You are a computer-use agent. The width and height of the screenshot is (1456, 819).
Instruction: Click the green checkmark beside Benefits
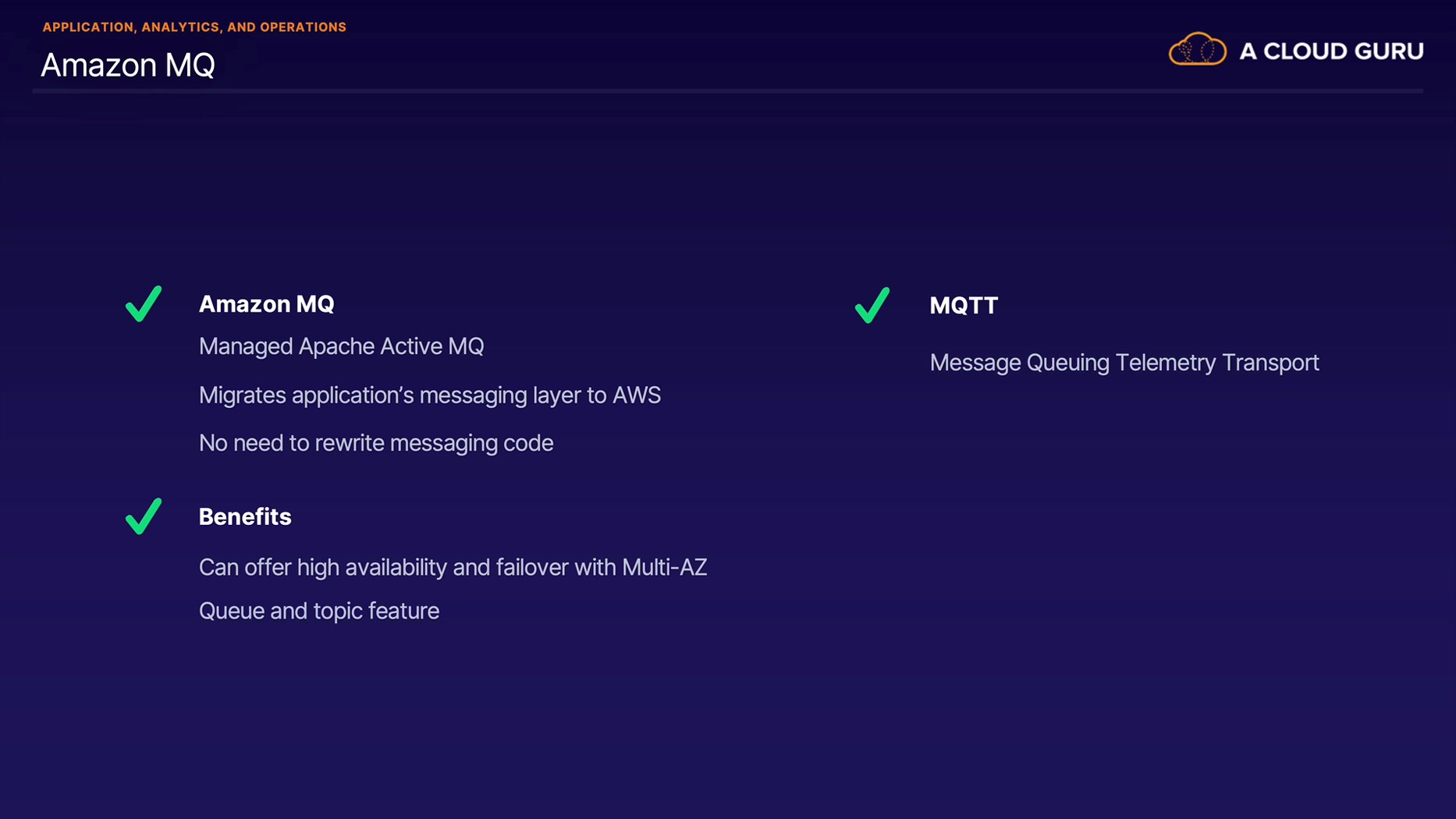144,516
